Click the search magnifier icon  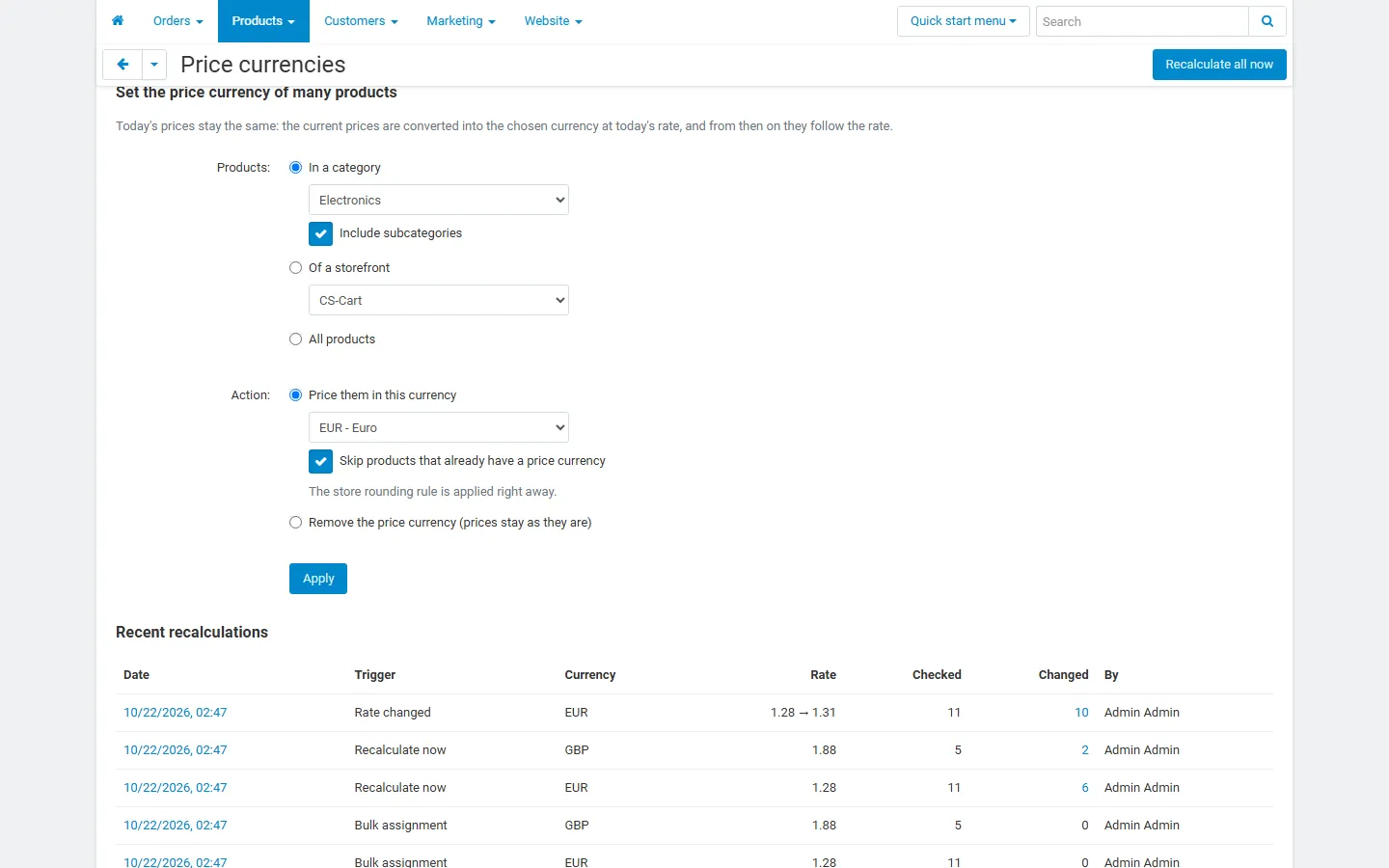click(x=1267, y=21)
